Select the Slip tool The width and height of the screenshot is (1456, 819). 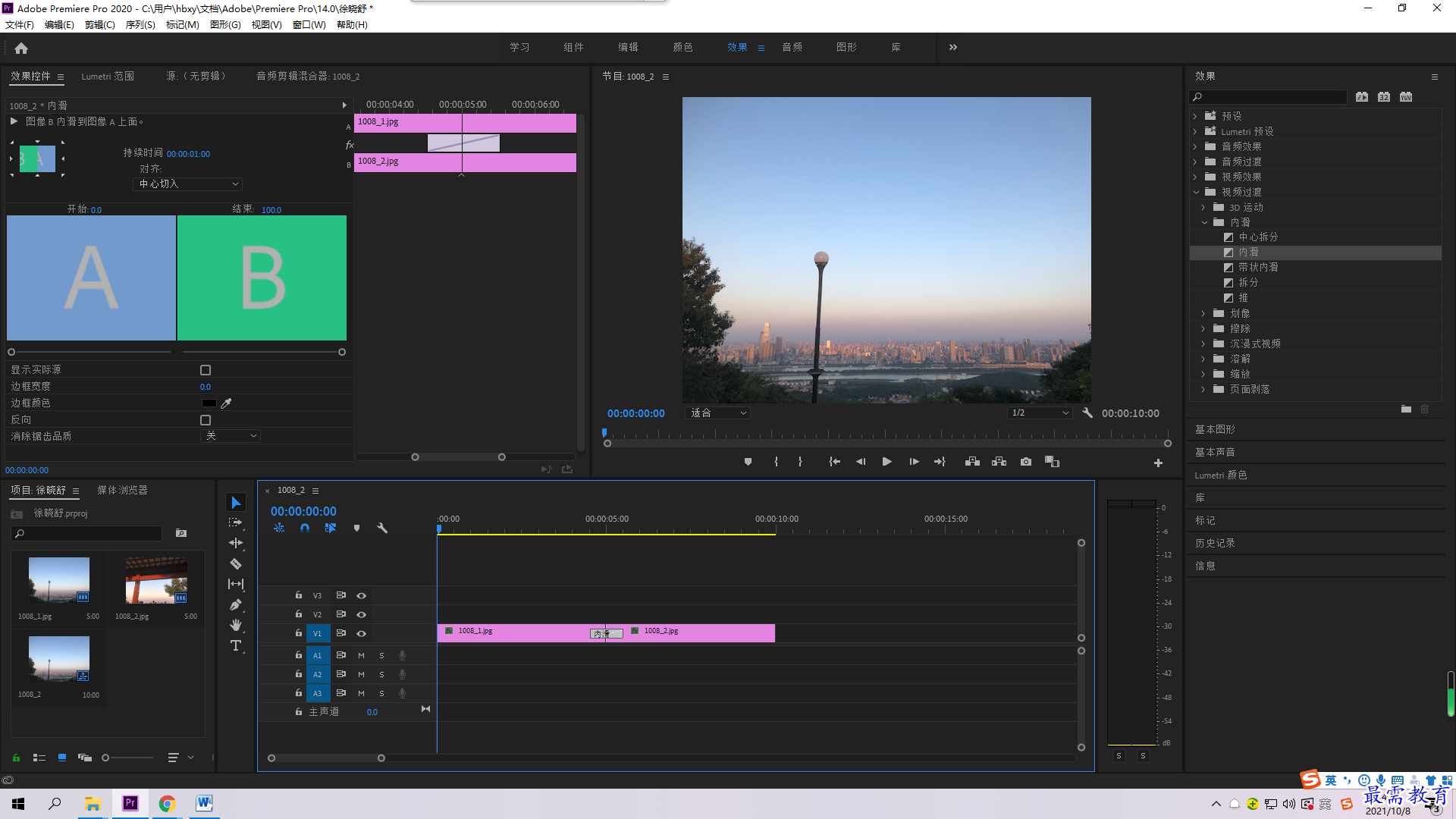pos(236,584)
